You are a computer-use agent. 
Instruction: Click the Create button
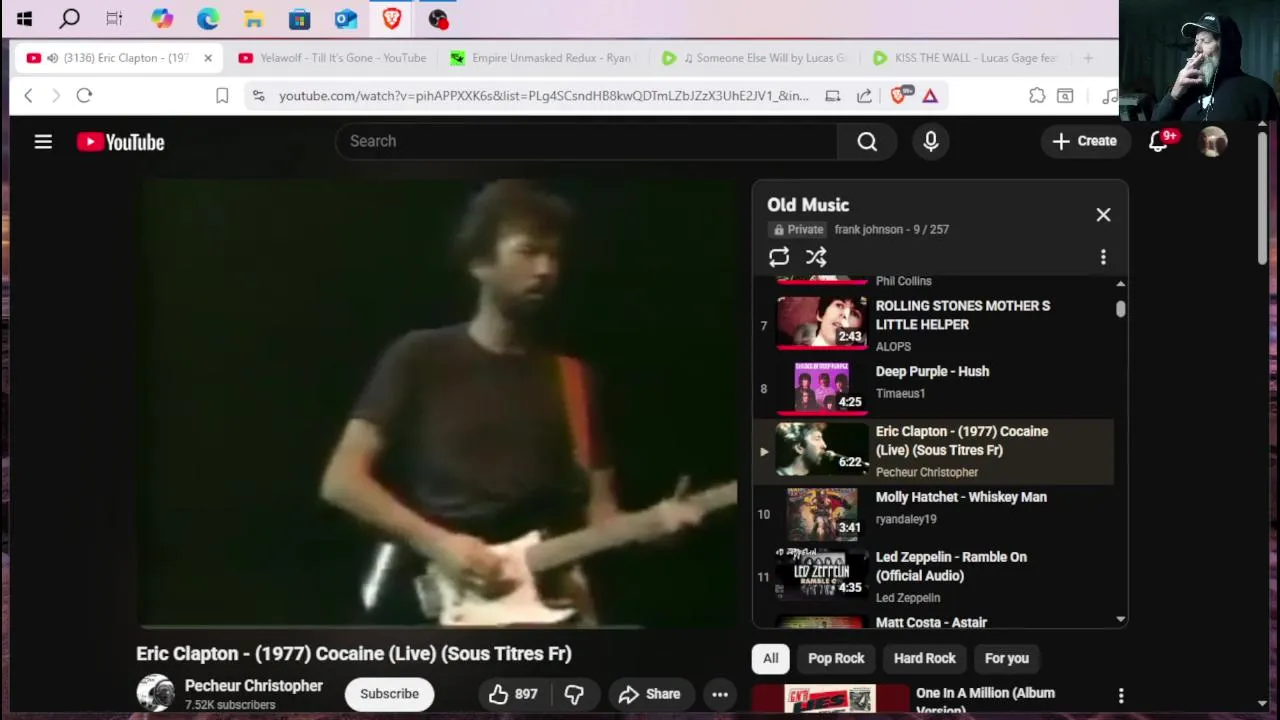(1084, 141)
